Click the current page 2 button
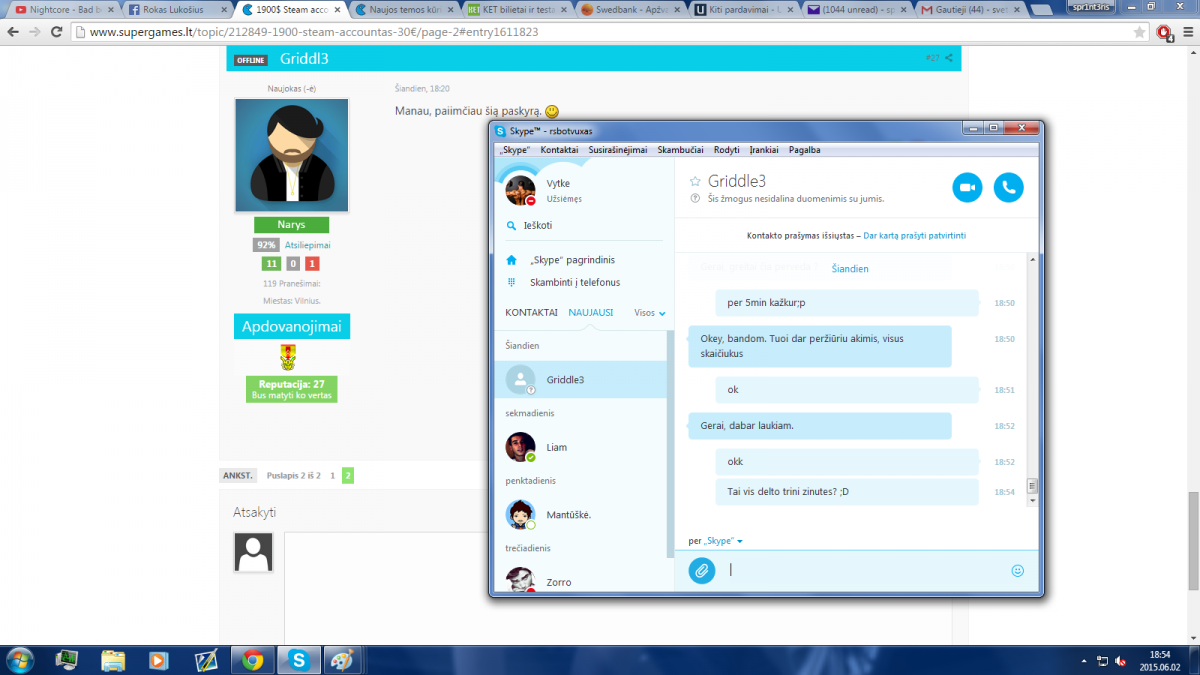1200x675 pixels. 348,476
